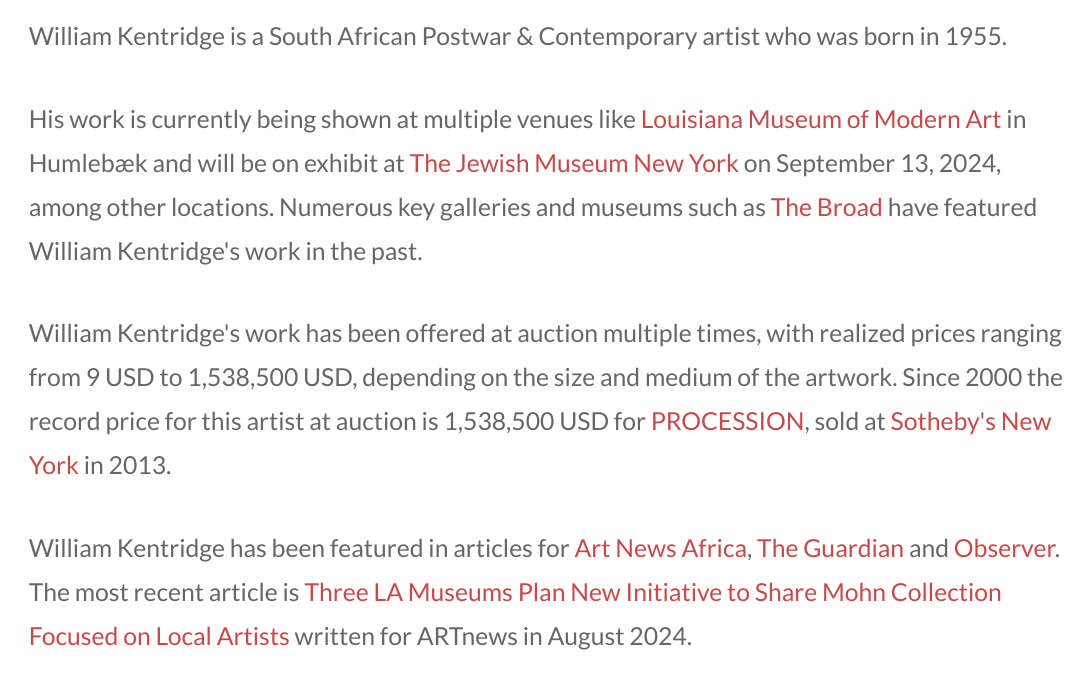Open the PROCESSION artwork link
The height and width of the screenshot is (681, 1091).
727,421
